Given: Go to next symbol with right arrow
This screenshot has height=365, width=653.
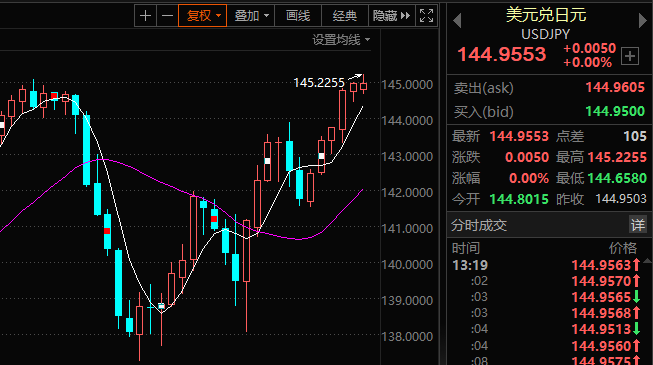Looking at the screenshot, I should (643, 20).
